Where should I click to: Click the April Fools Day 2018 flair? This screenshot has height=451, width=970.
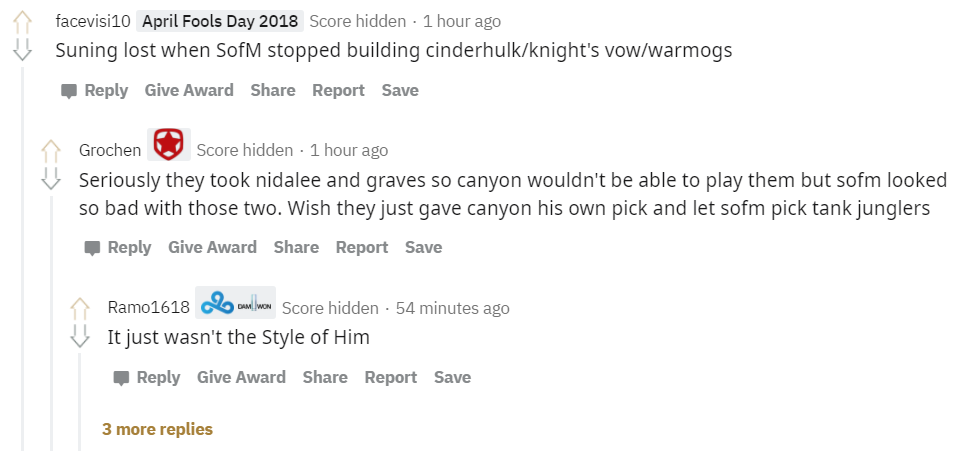[x=219, y=21]
